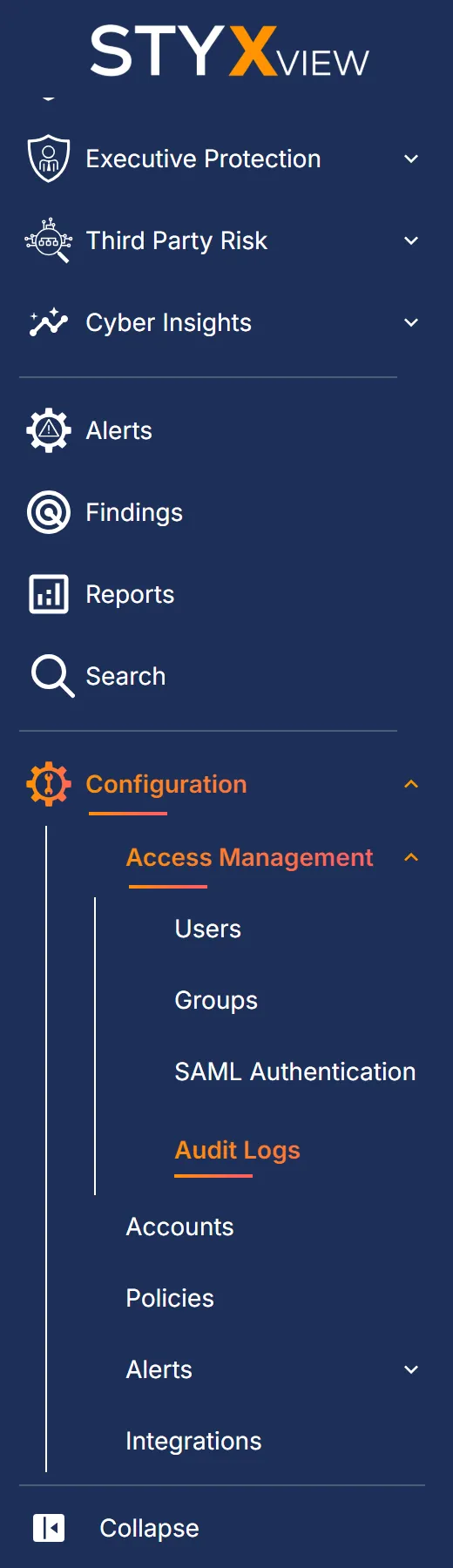Open SAML Authentication settings
The height and width of the screenshot is (1568, 453).
tap(295, 1071)
